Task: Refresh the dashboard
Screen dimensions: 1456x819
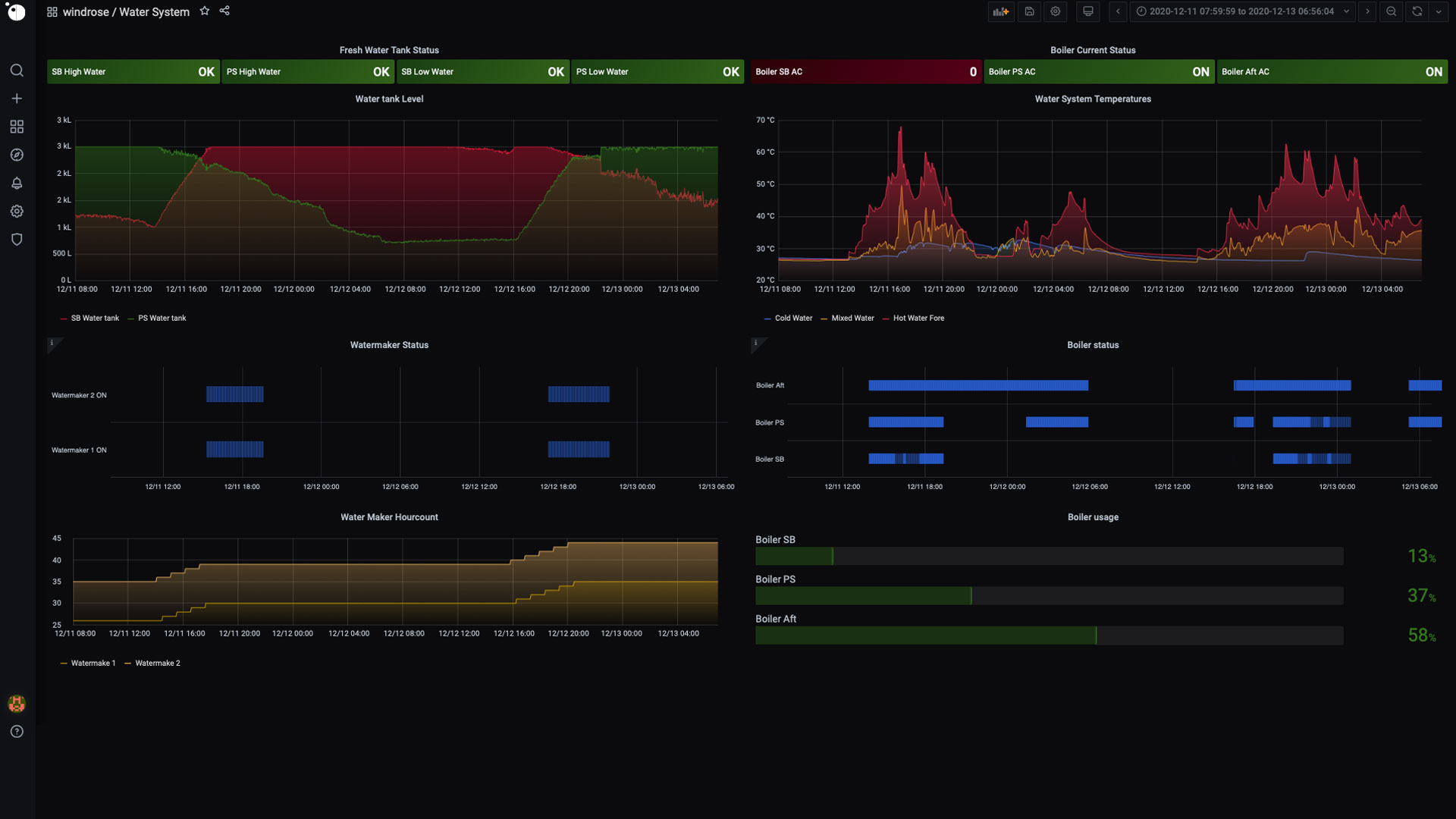Action: pyautogui.click(x=1417, y=11)
